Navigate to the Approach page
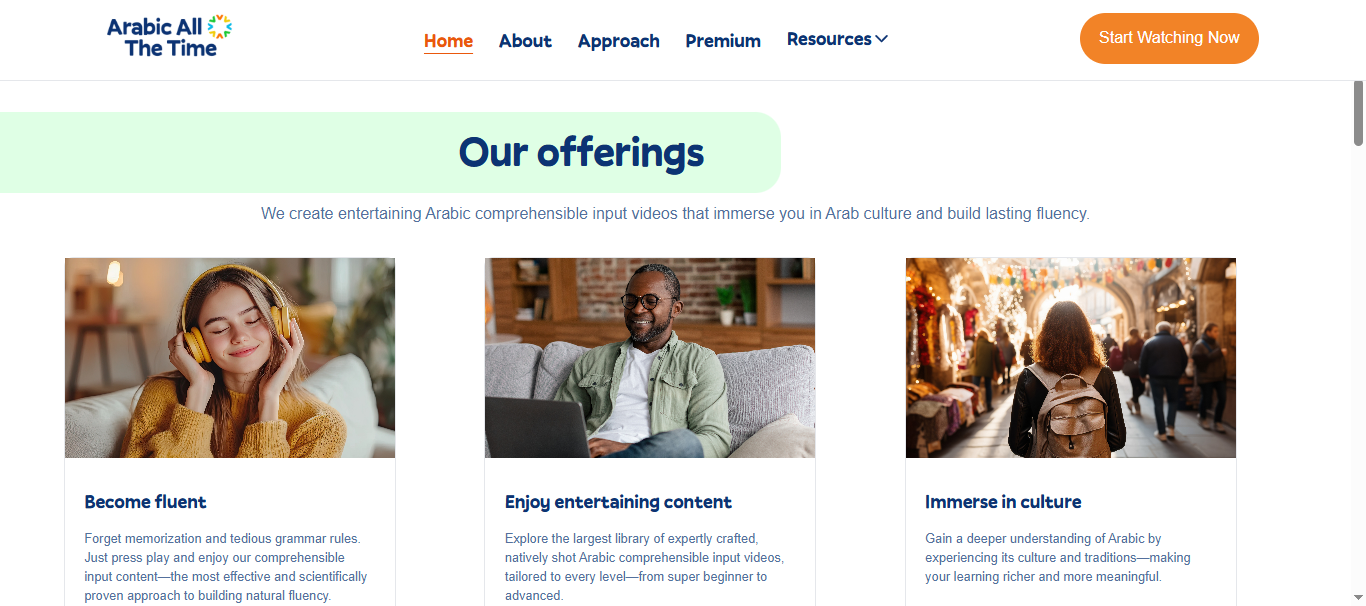The height and width of the screenshot is (606, 1366). 618,41
